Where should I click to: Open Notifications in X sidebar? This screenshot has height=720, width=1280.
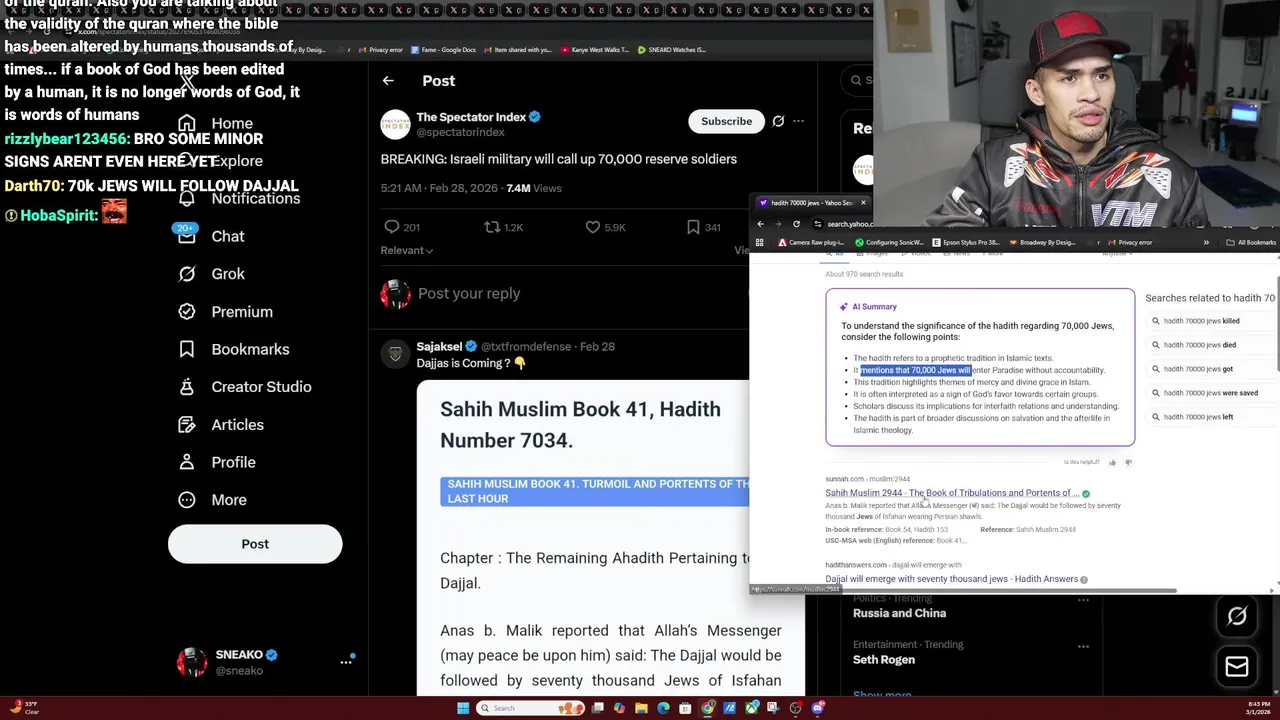pyautogui.click(x=238, y=198)
